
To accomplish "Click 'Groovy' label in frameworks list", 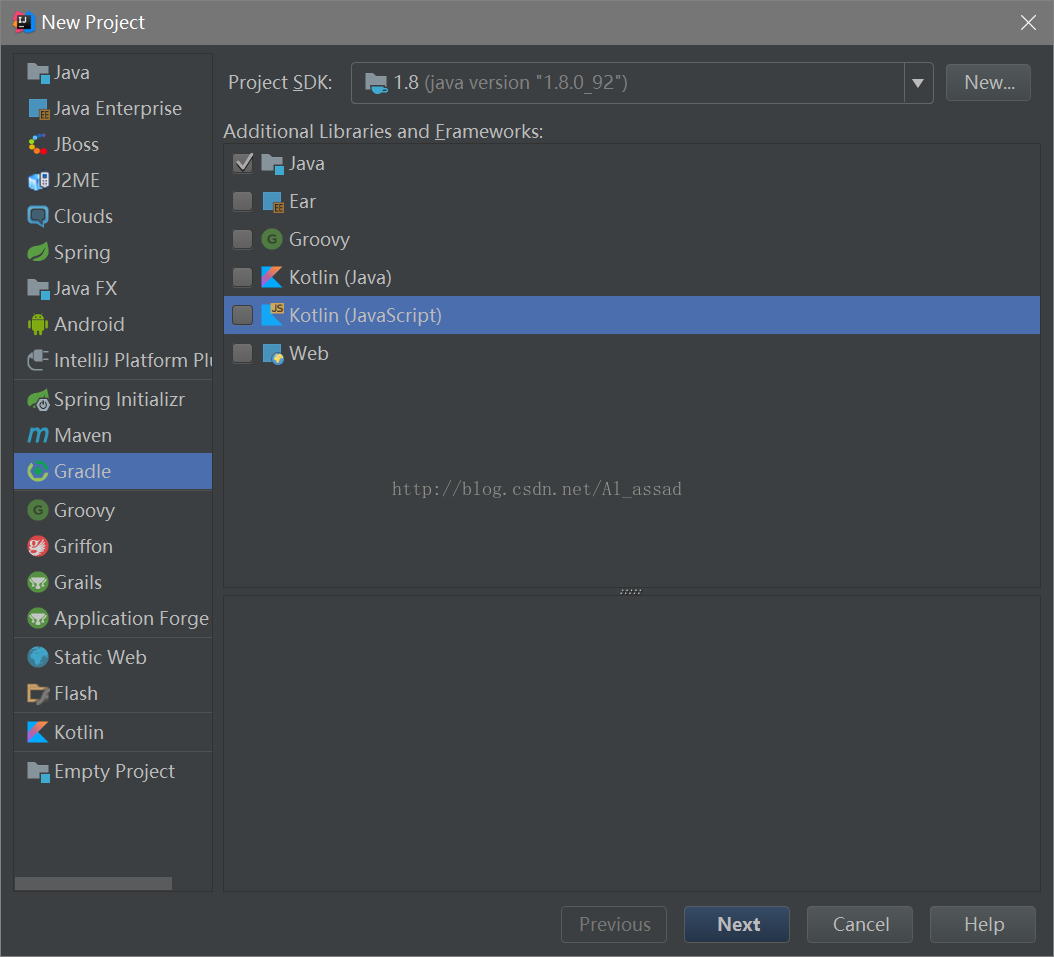I will (319, 240).
